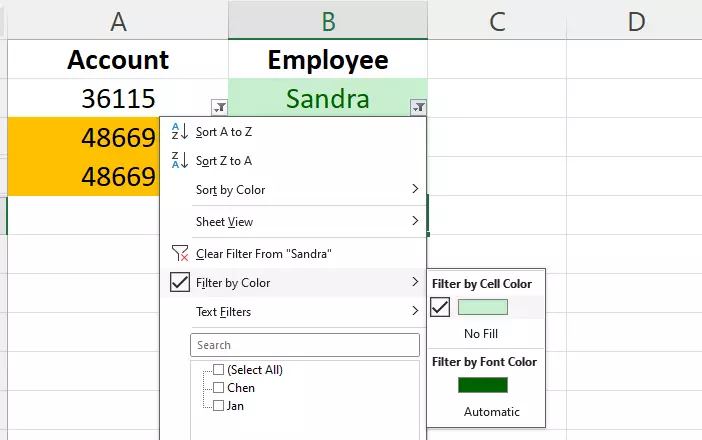Viewport: 702px width, 440px height.
Task: Click the Sort A to Z icon
Action: [x=180, y=132]
